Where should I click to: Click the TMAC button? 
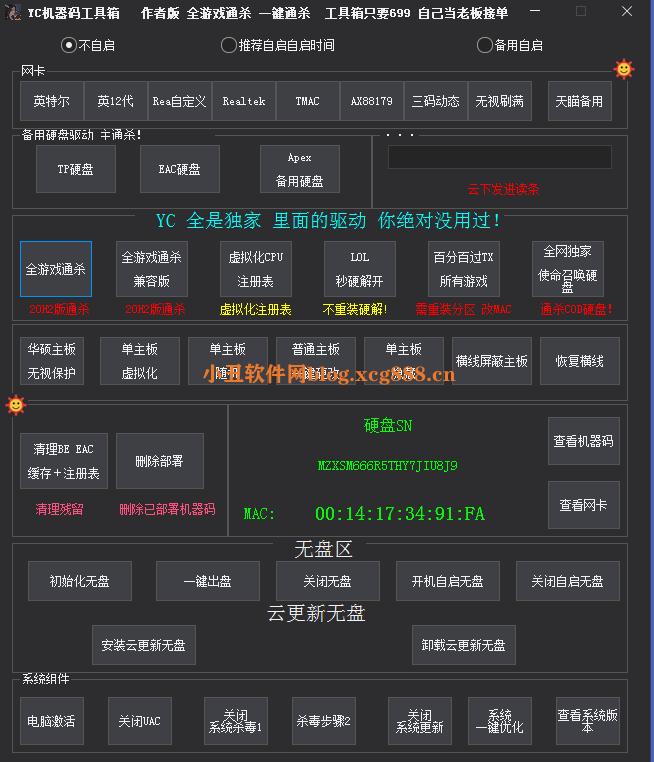point(308,101)
